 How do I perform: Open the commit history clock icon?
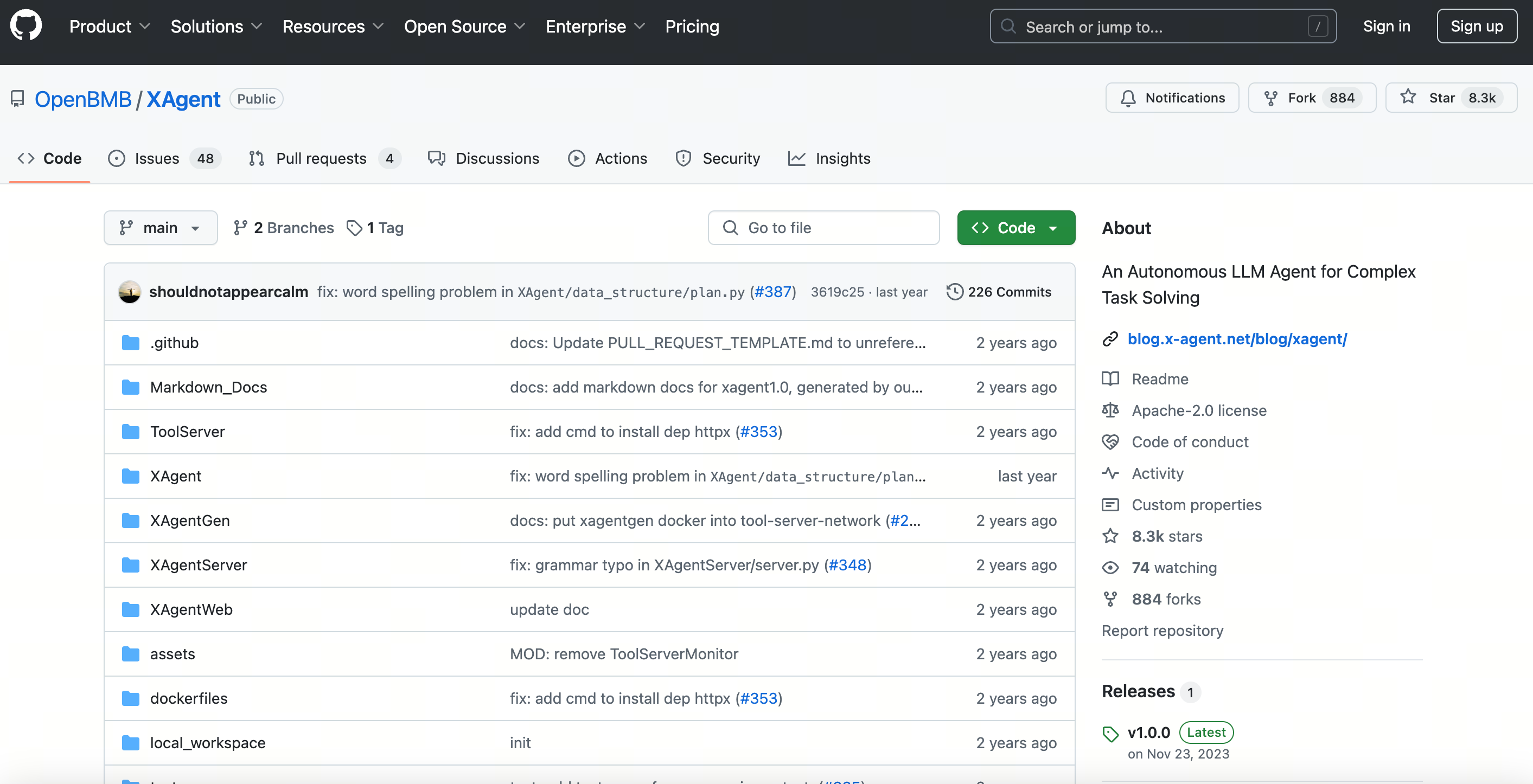point(955,292)
